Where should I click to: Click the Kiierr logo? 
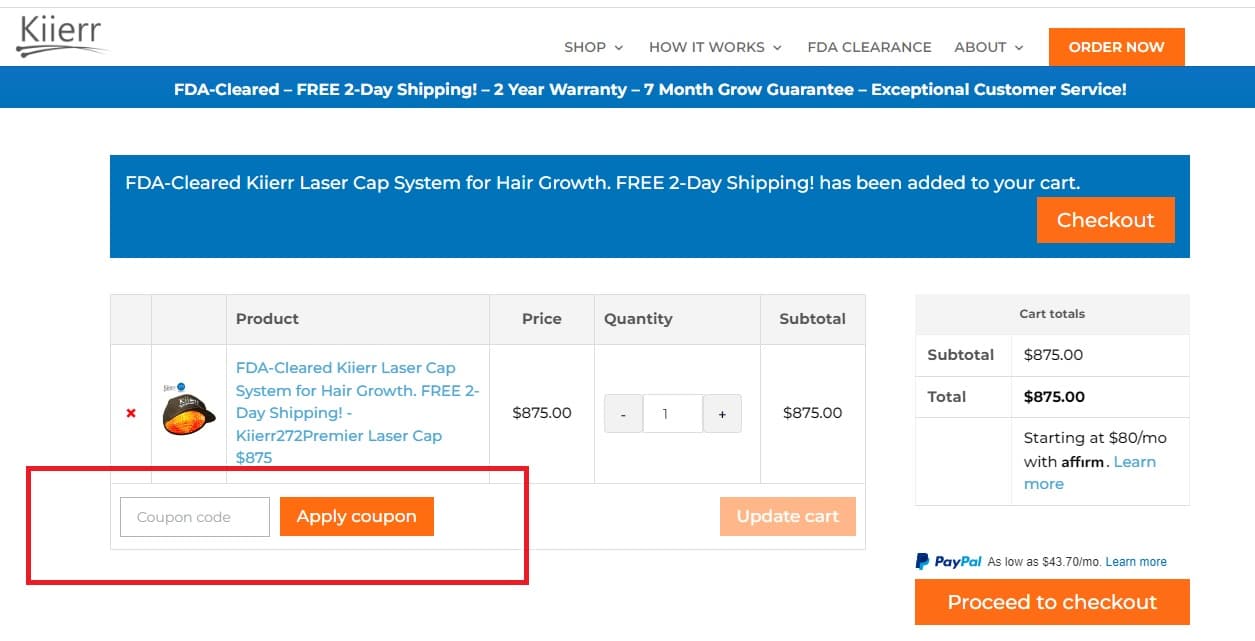pyautogui.click(x=60, y=33)
